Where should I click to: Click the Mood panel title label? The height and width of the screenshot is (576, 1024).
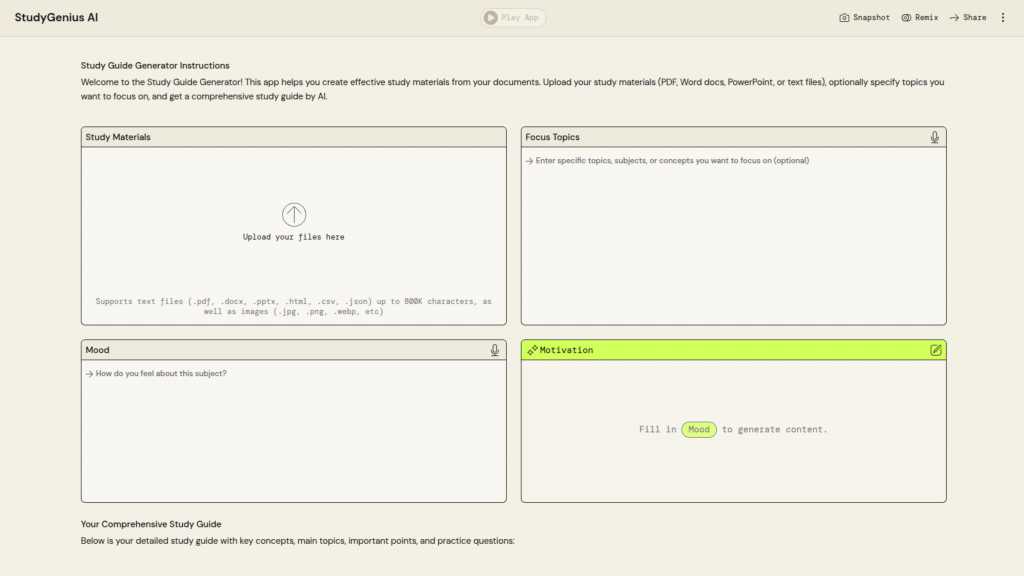point(98,350)
